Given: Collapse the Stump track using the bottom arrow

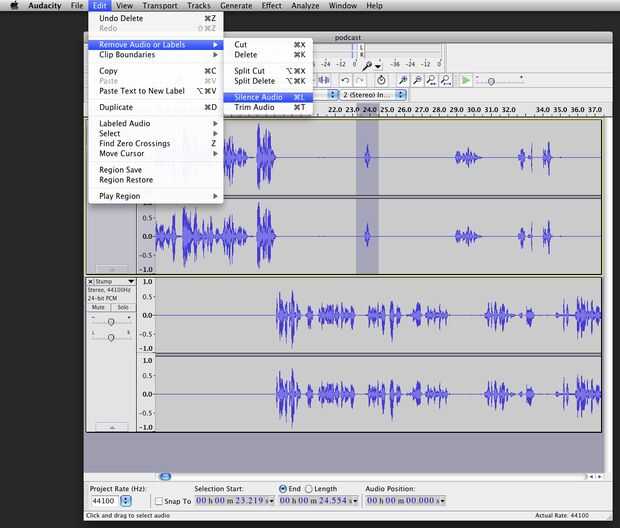Looking at the screenshot, I should point(111,427).
